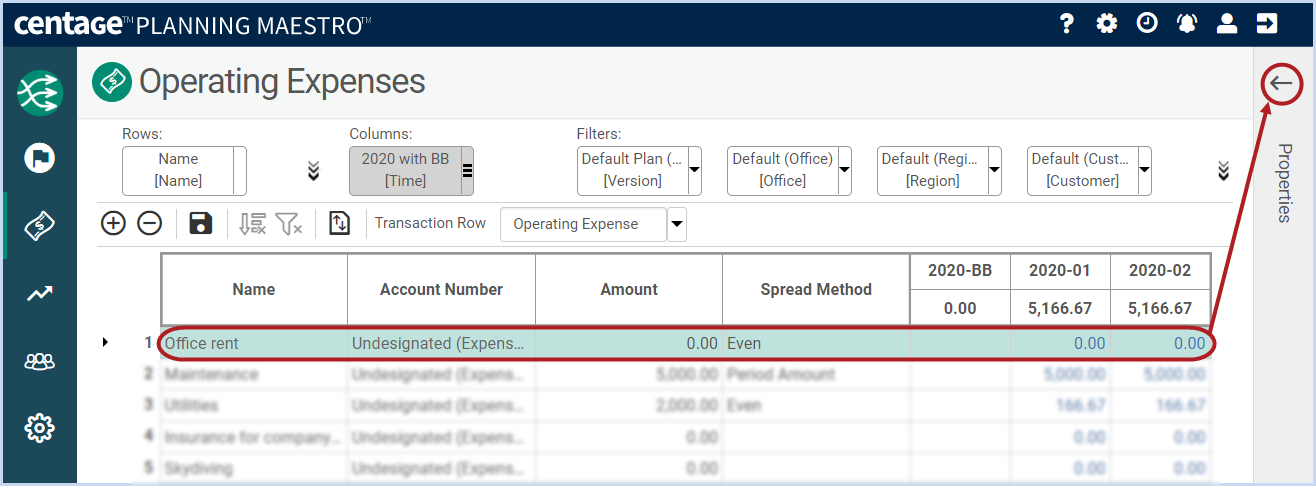The height and width of the screenshot is (486, 1316).
Task: Click the Utilities 2,000.00 amount cell
Action: (x=629, y=405)
